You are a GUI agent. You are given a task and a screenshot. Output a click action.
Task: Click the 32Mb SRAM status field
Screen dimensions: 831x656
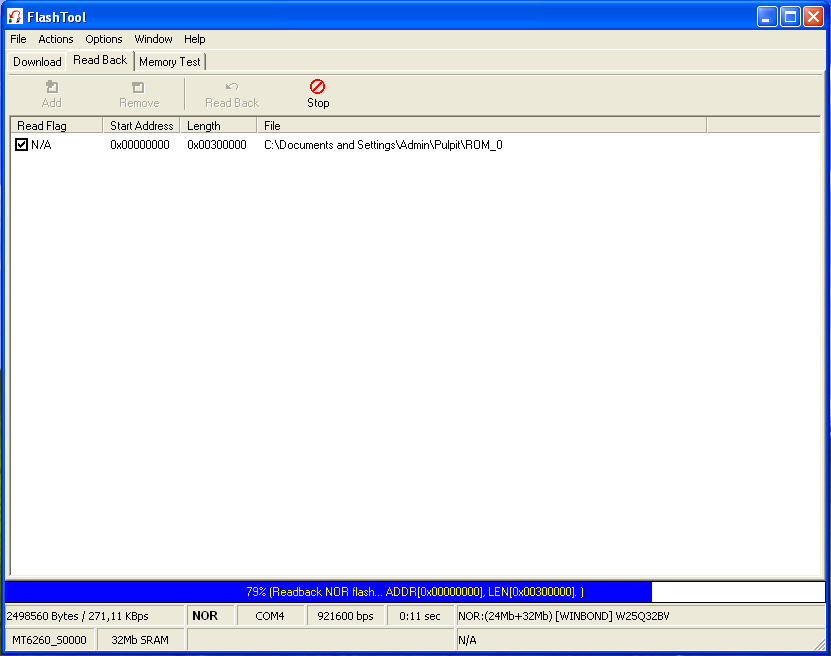point(140,640)
